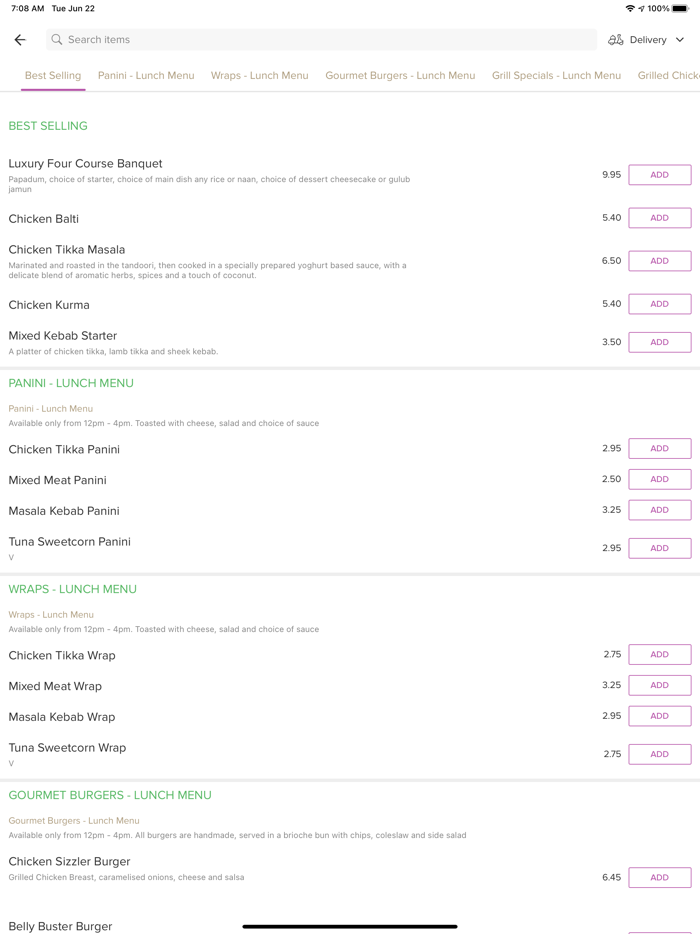Add Chicken Balti to the basket

659,218
